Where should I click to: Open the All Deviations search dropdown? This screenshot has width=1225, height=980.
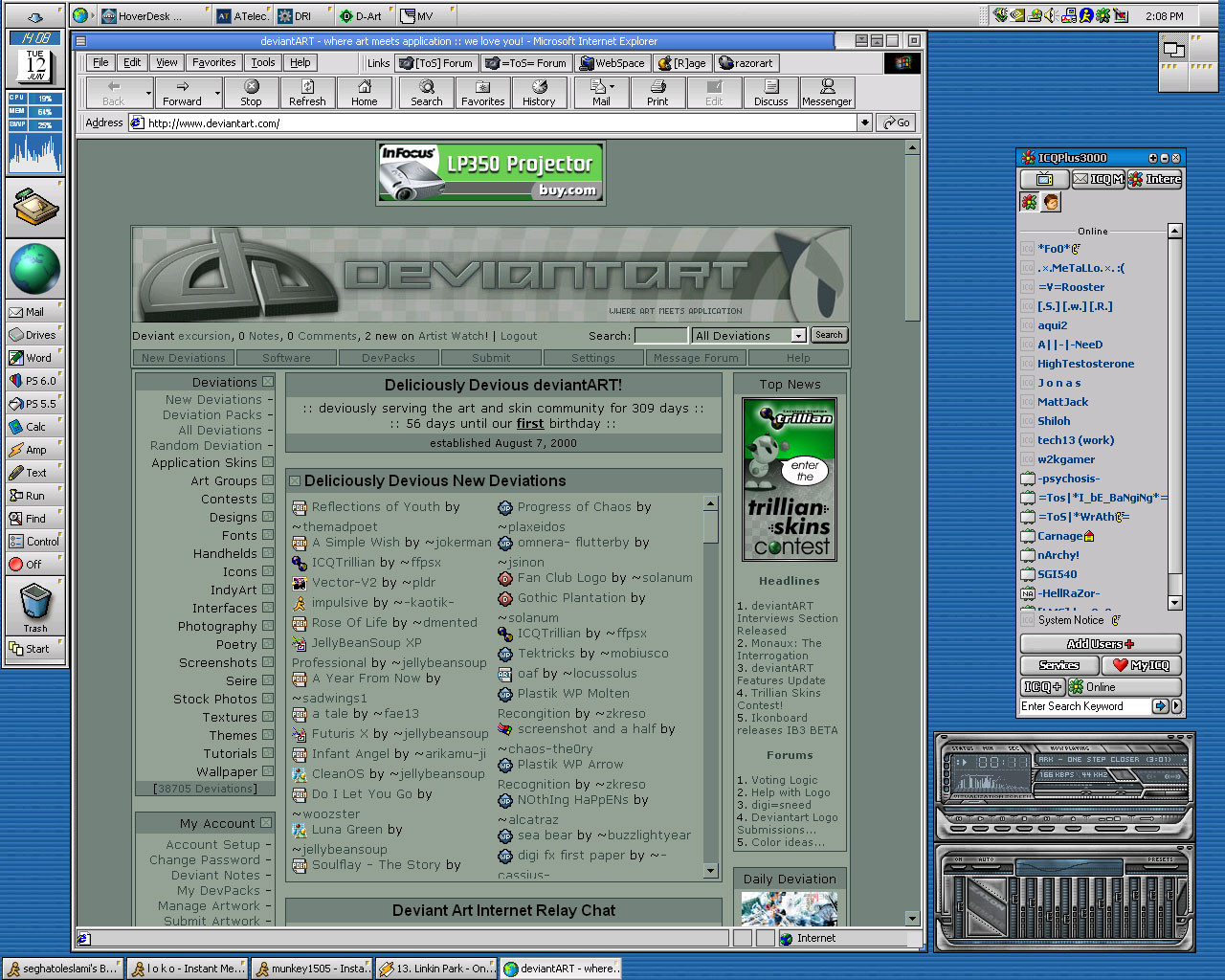[x=798, y=336]
